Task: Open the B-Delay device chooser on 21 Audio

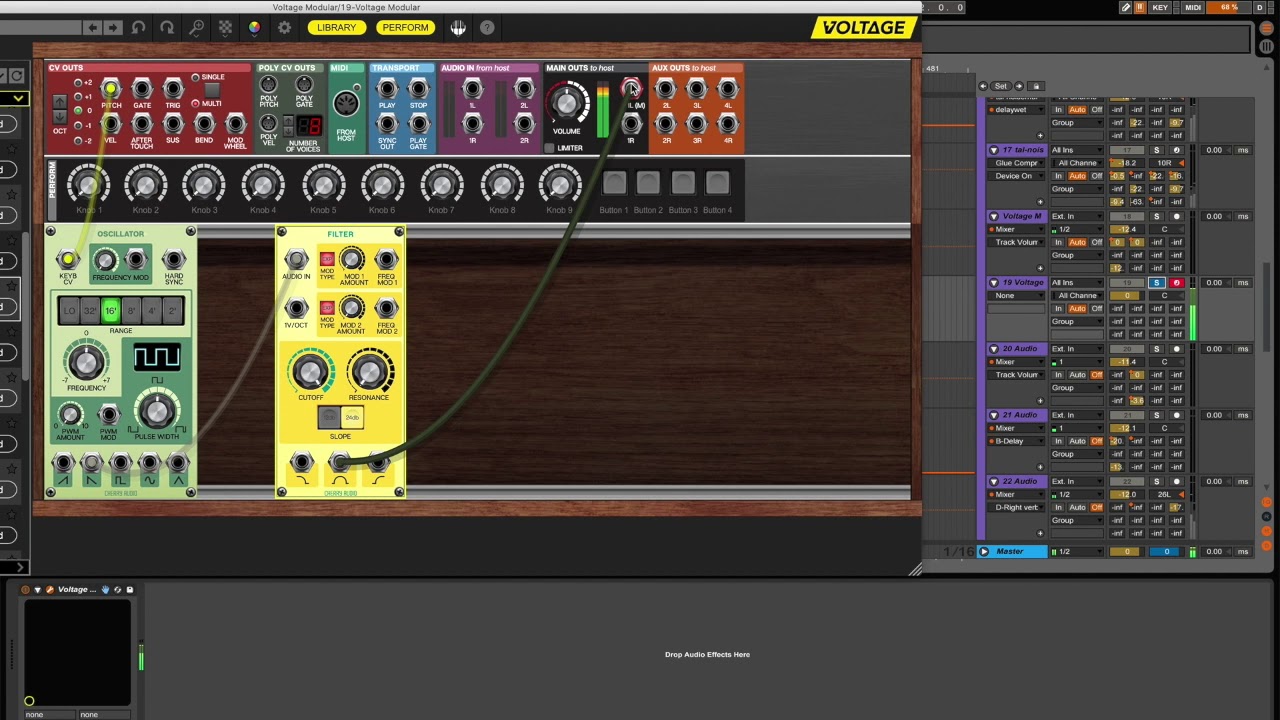Action: [1016, 441]
